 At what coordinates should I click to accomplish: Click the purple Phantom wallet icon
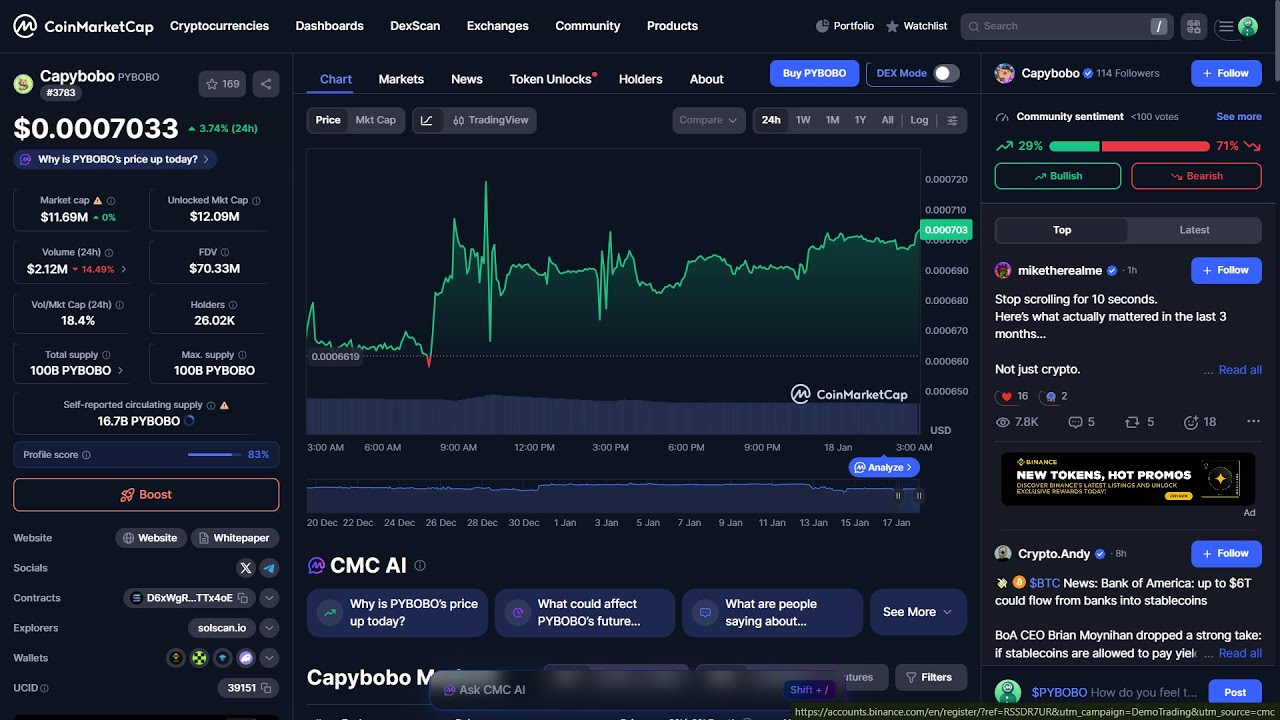(x=245, y=658)
